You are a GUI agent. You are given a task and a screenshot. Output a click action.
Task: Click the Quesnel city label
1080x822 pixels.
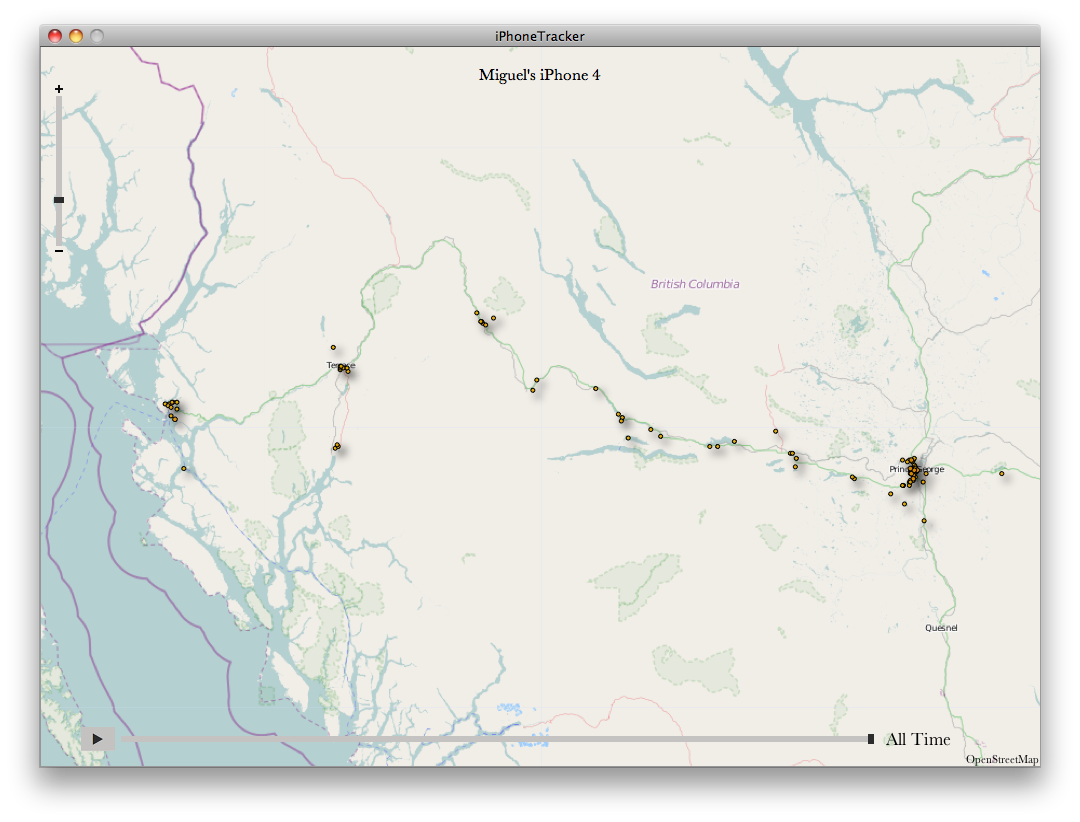pyautogui.click(x=941, y=628)
